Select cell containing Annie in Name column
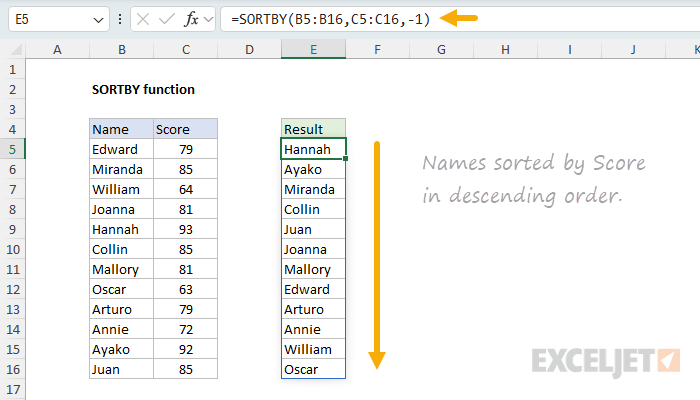700x400 pixels. [121, 329]
